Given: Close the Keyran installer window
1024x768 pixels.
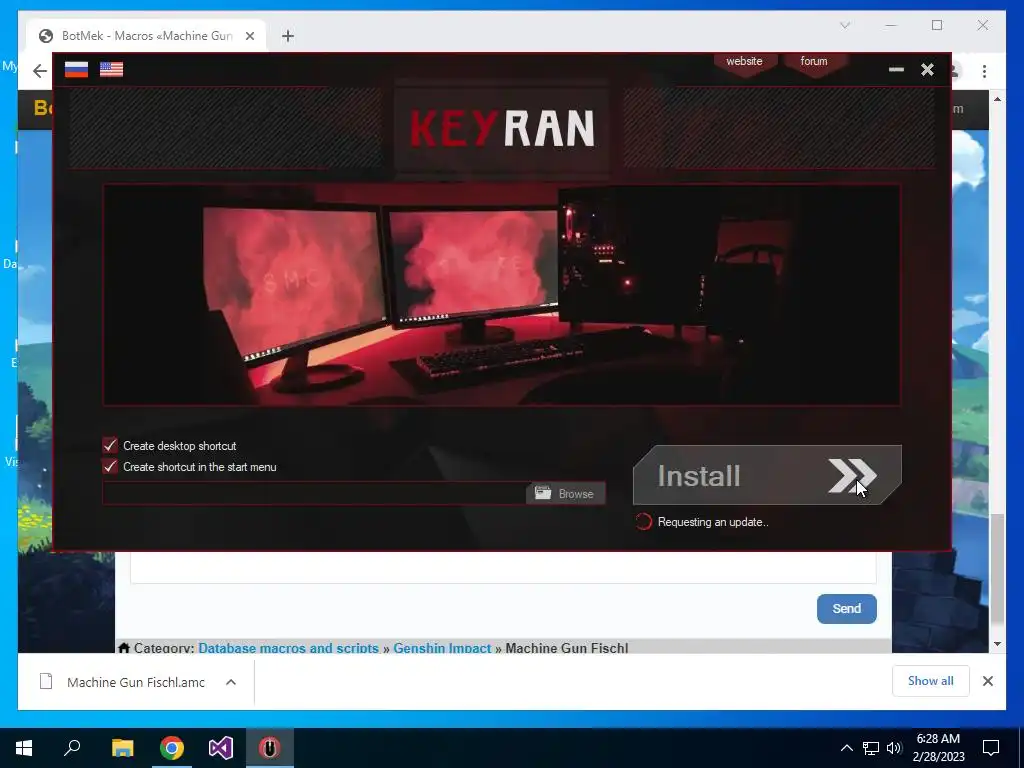Looking at the screenshot, I should click(927, 69).
